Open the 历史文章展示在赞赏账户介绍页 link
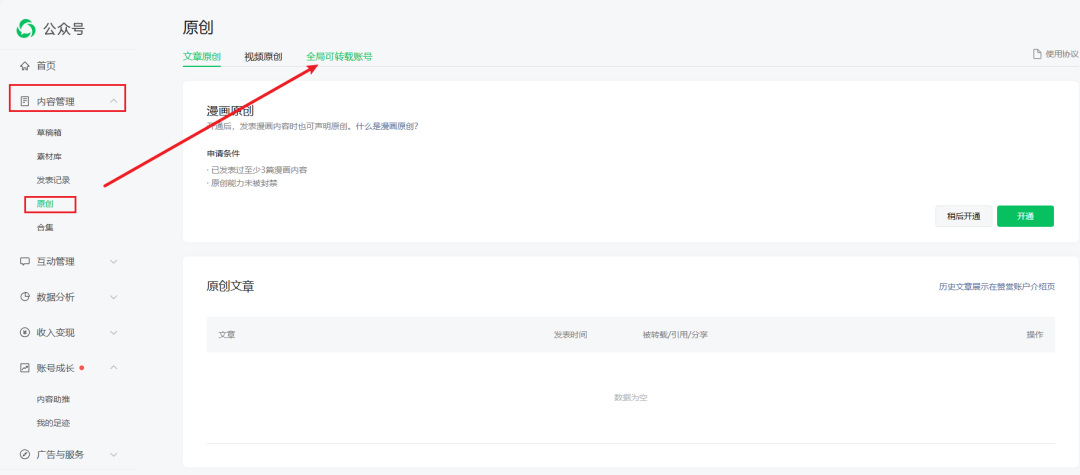The height and width of the screenshot is (475, 1080). 997,286
